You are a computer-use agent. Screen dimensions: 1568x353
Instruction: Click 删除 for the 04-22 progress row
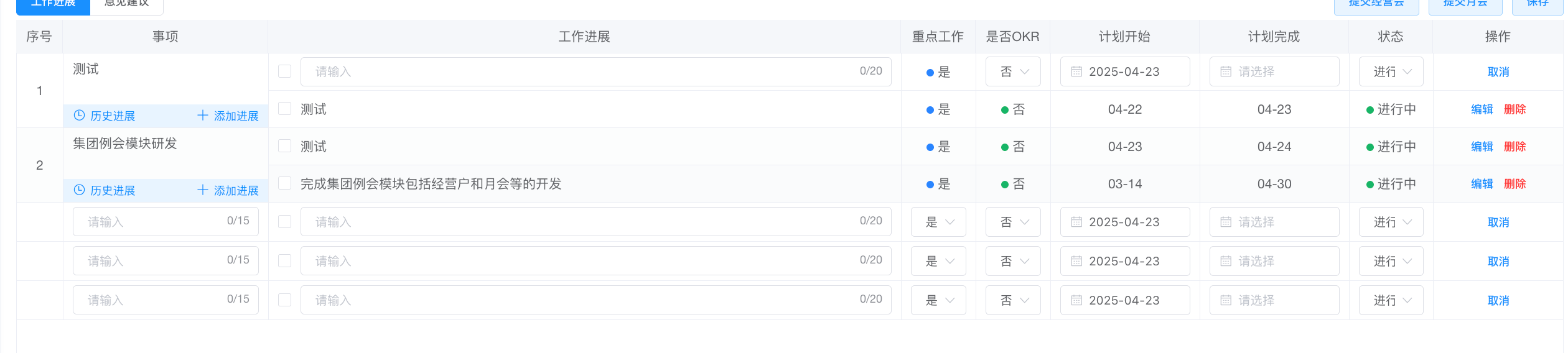[x=1514, y=109]
